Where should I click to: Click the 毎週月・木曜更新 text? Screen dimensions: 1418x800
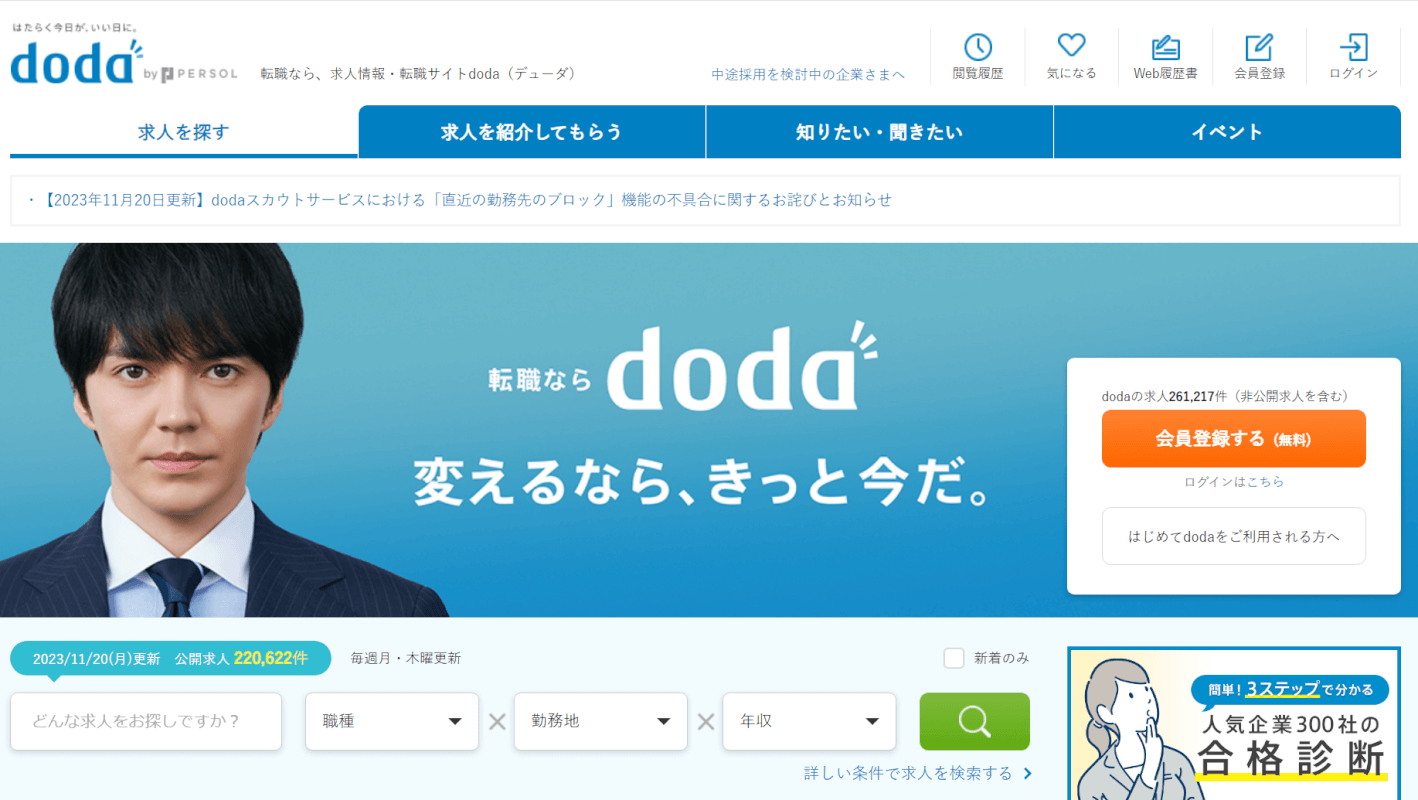(406, 658)
